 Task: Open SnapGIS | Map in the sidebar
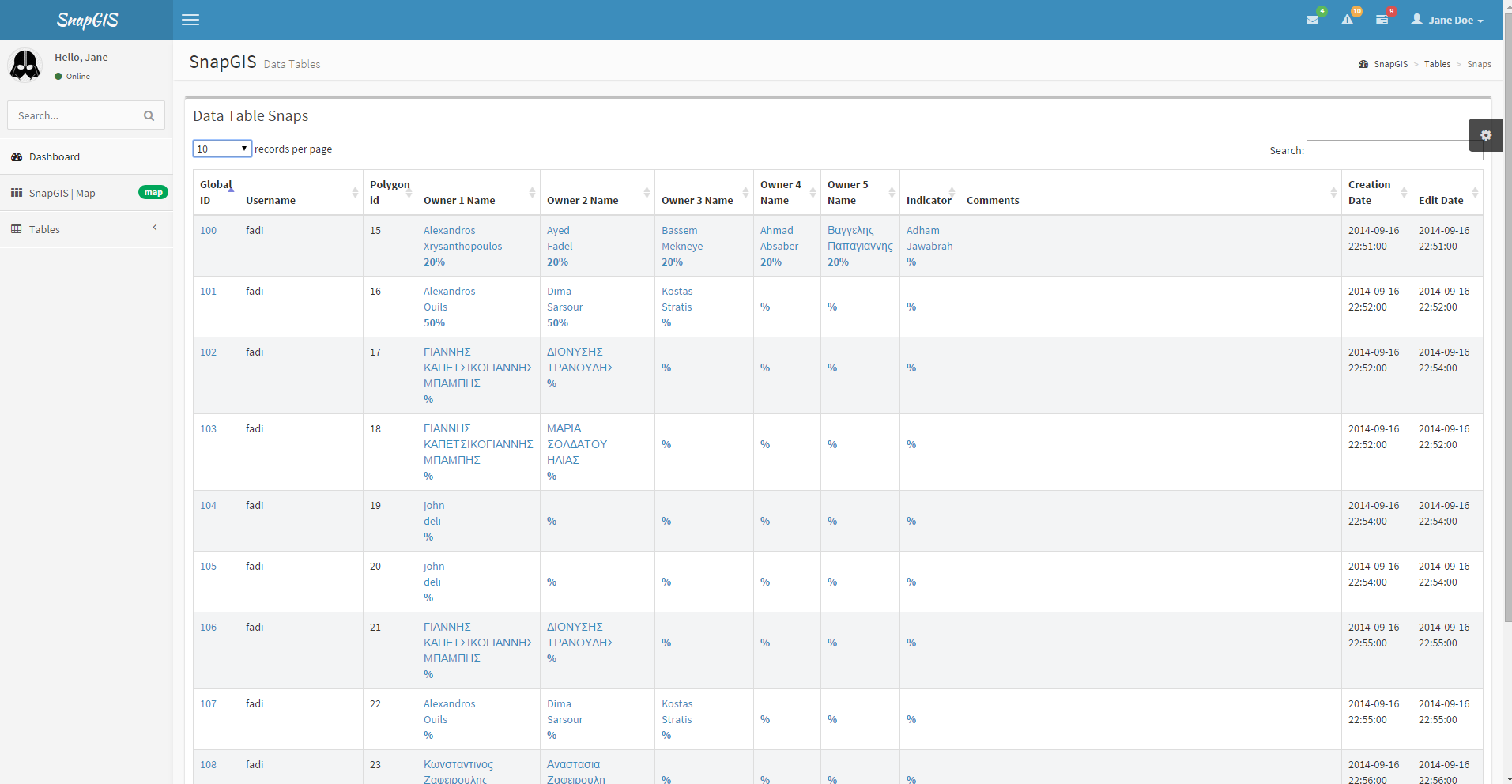point(86,193)
